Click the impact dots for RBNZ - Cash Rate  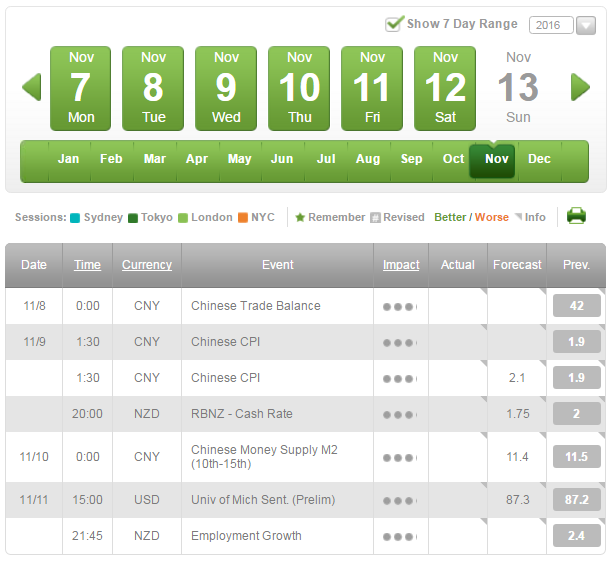[400, 414]
